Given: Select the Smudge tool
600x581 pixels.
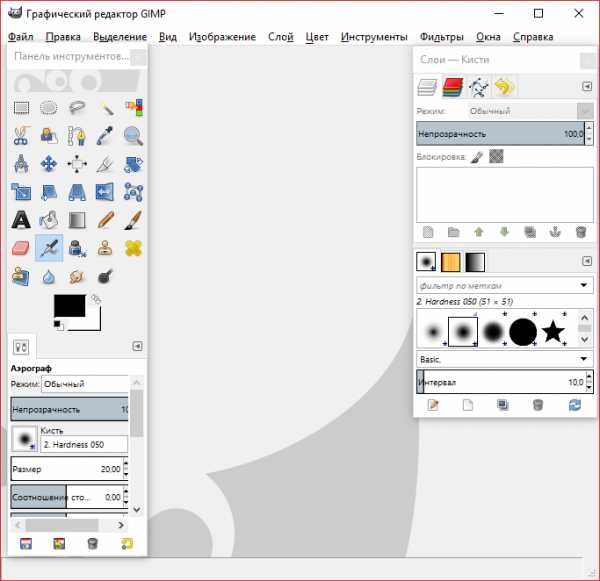Looking at the screenshot, I should tap(77, 276).
